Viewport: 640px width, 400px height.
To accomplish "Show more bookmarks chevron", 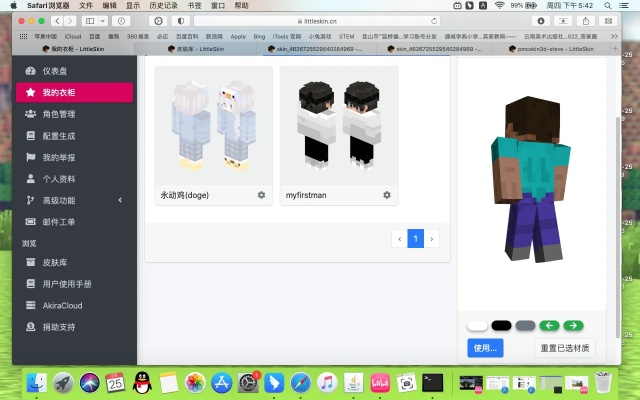I will tap(614, 36).
